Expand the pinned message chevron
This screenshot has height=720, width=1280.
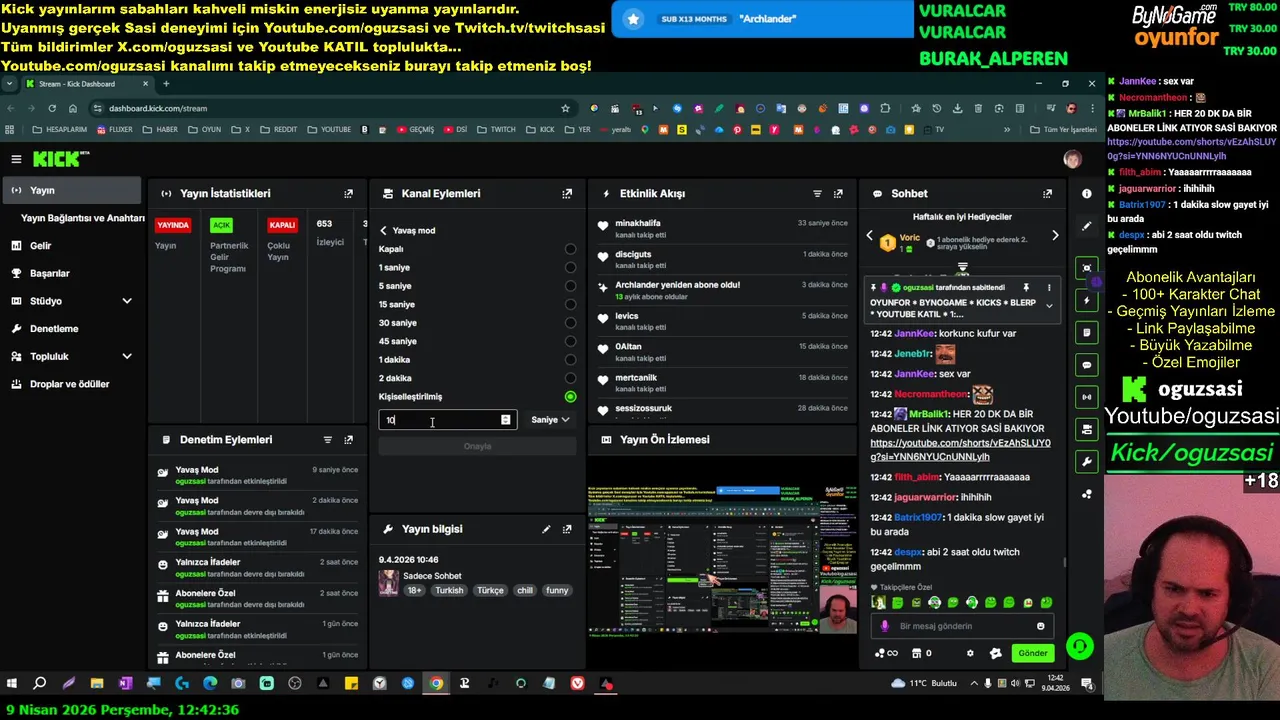(x=1049, y=306)
